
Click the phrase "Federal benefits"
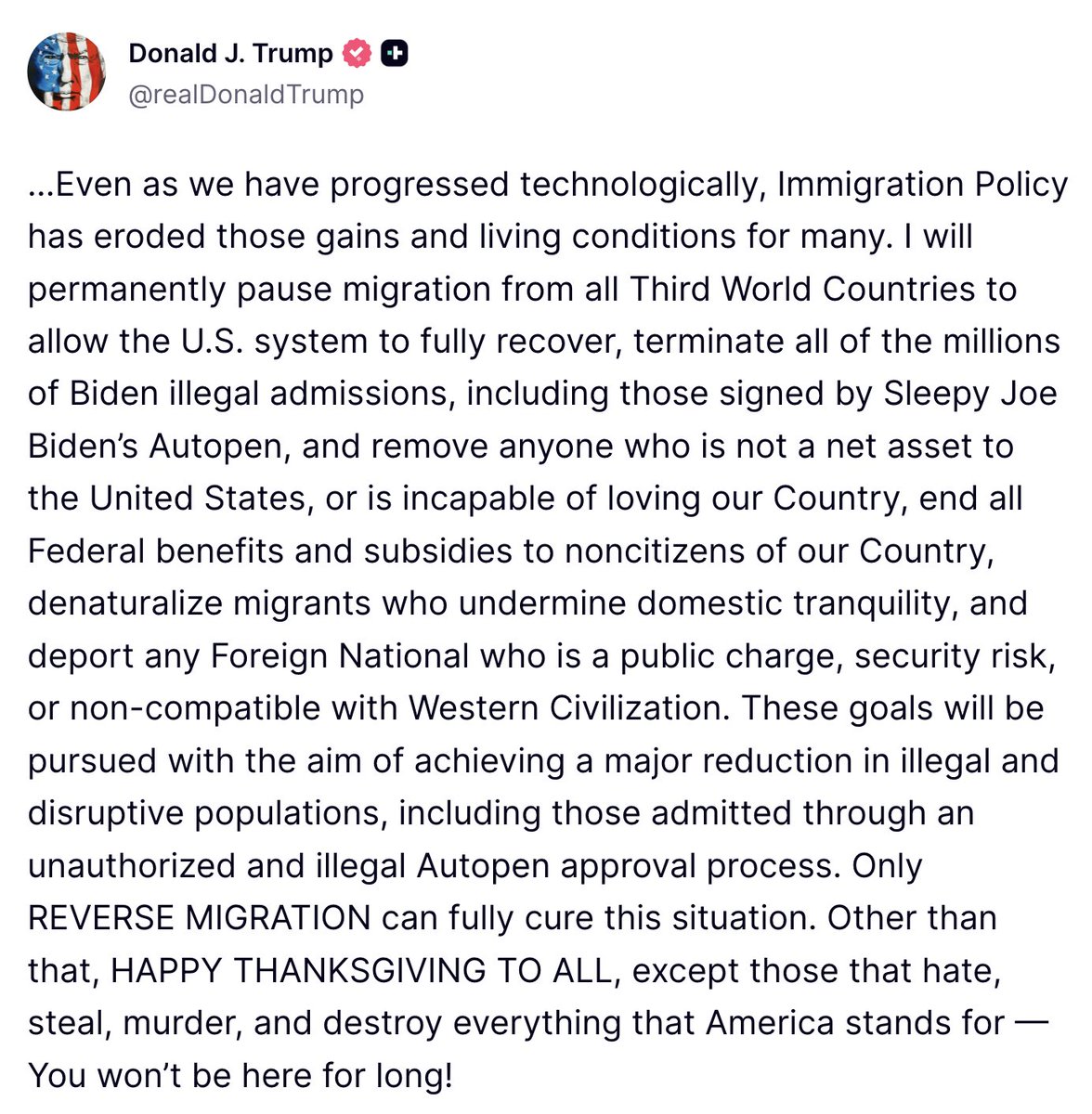(155, 551)
